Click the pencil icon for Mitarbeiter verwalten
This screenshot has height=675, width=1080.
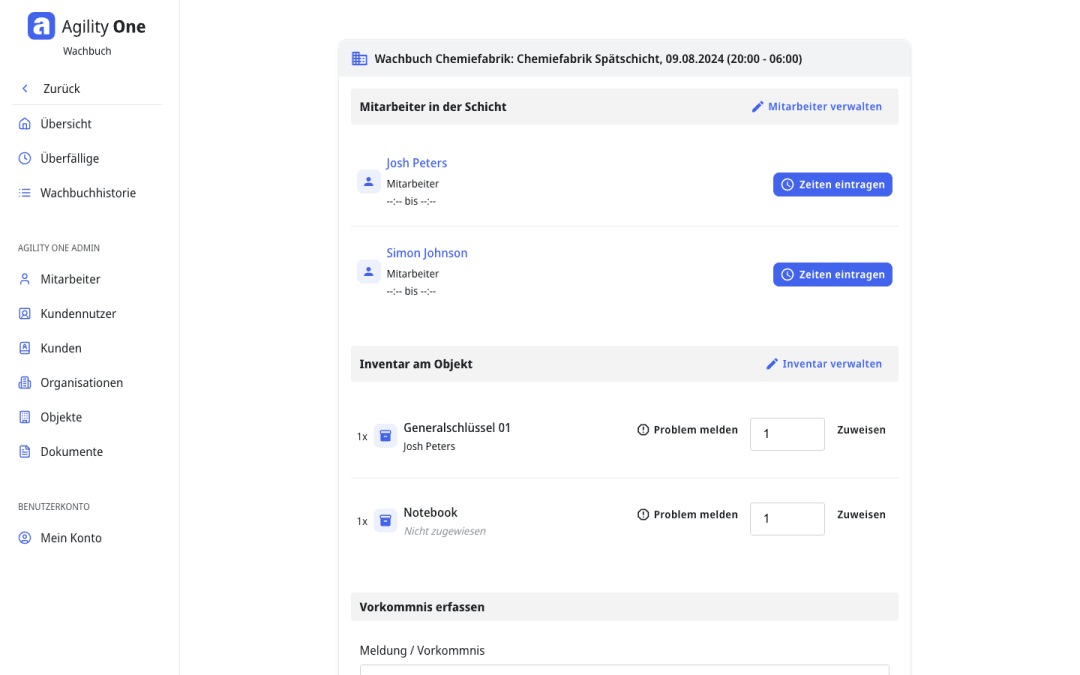point(757,107)
